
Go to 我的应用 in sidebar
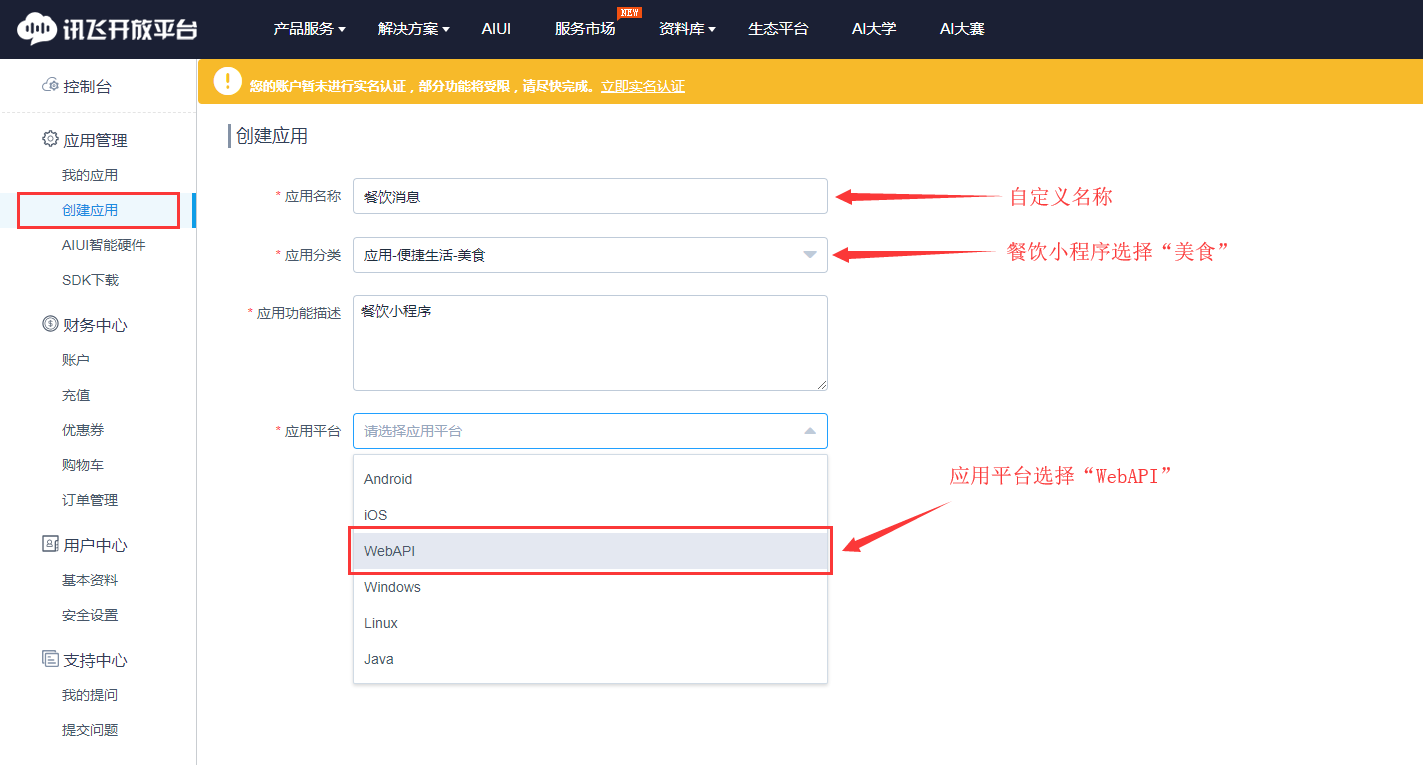[x=90, y=175]
